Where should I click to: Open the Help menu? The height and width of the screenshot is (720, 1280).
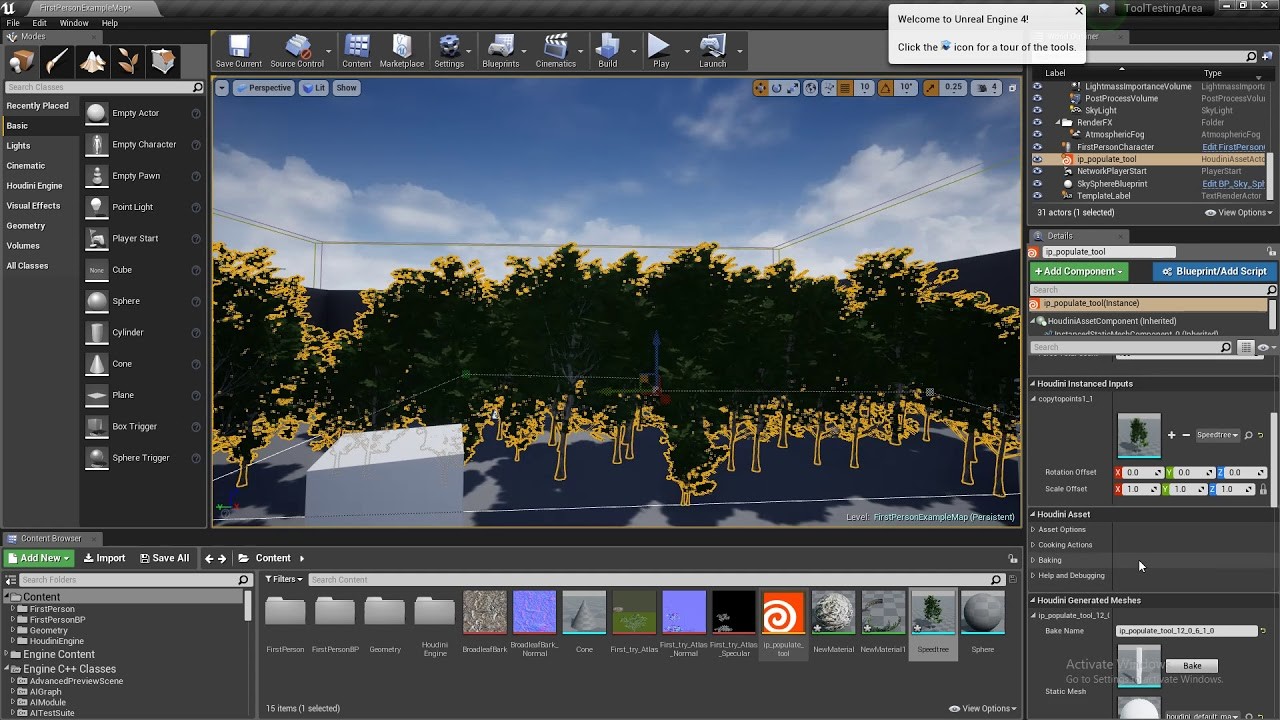point(109,22)
